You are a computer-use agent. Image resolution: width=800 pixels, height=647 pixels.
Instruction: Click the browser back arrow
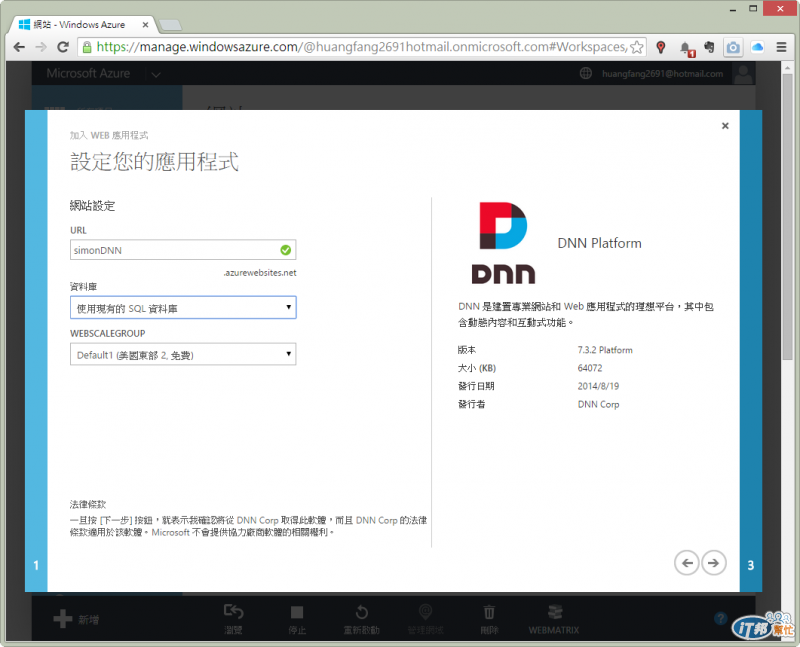(x=19, y=47)
